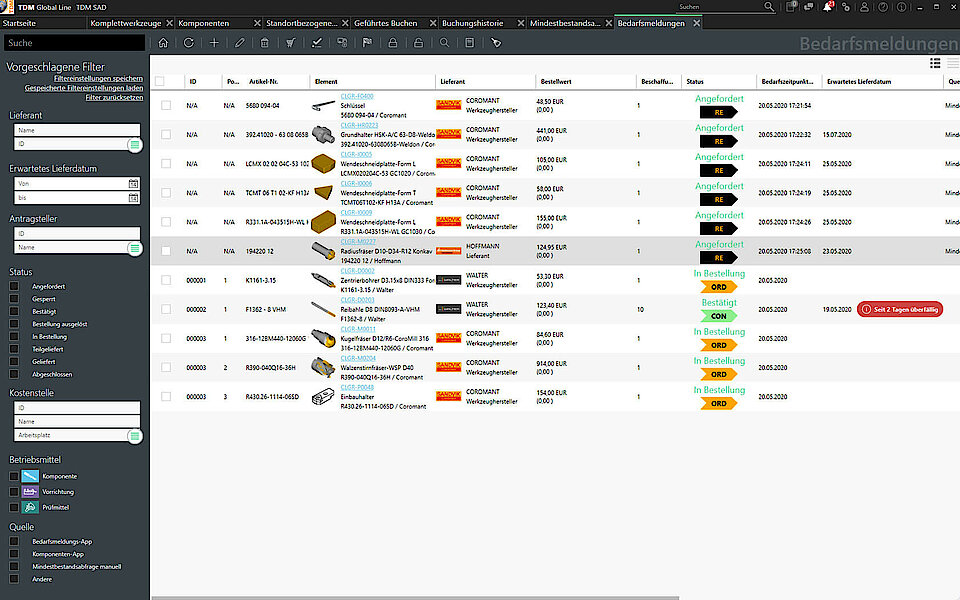The height and width of the screenshot is (600, 960).
Task: Check the Bestätigt status filter
Action: (x=14, y=311)
